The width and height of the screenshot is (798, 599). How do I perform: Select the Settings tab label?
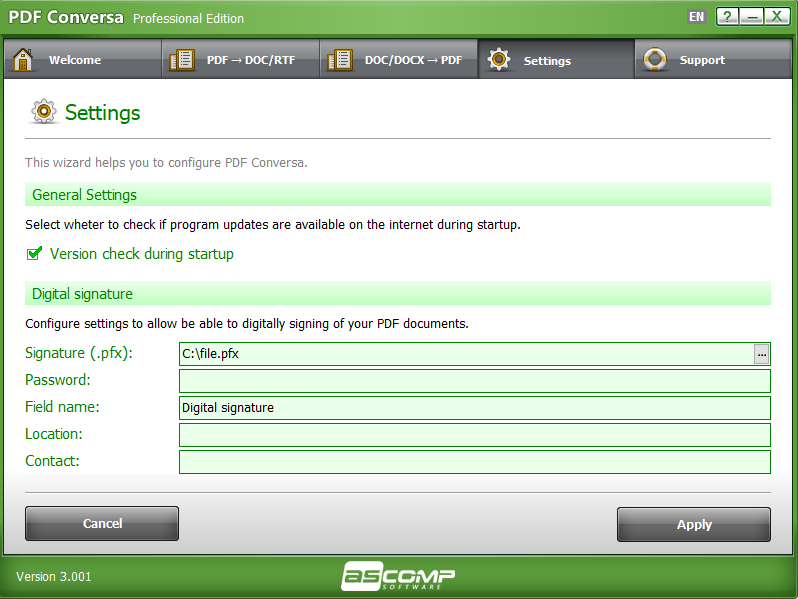click(x=547, y=61)
